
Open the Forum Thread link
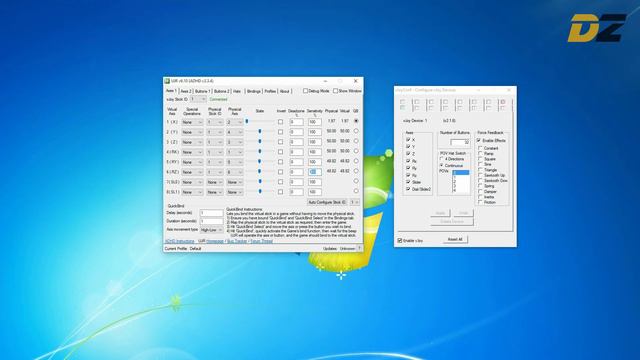click(x=261, y=241)
